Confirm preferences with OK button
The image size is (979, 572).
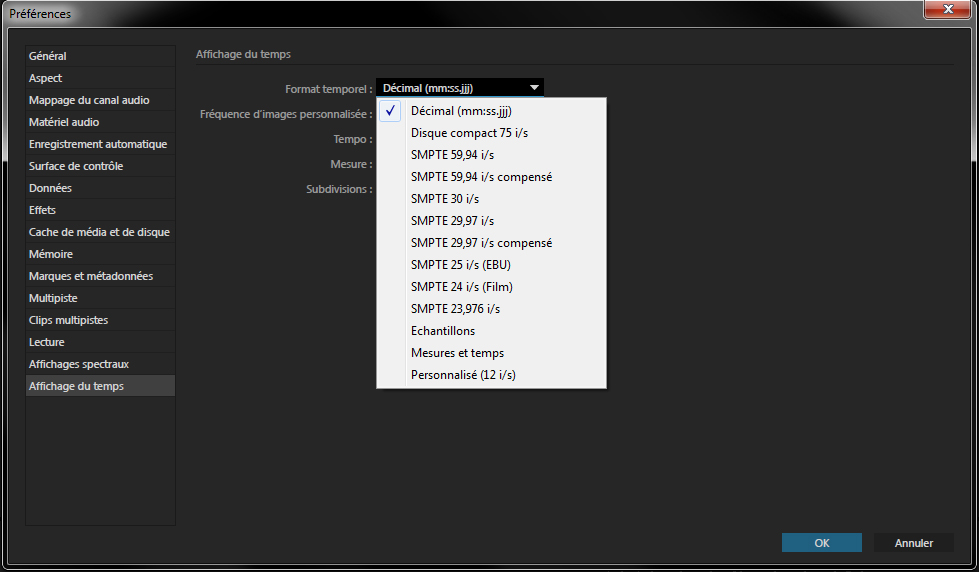click(822, 543)
